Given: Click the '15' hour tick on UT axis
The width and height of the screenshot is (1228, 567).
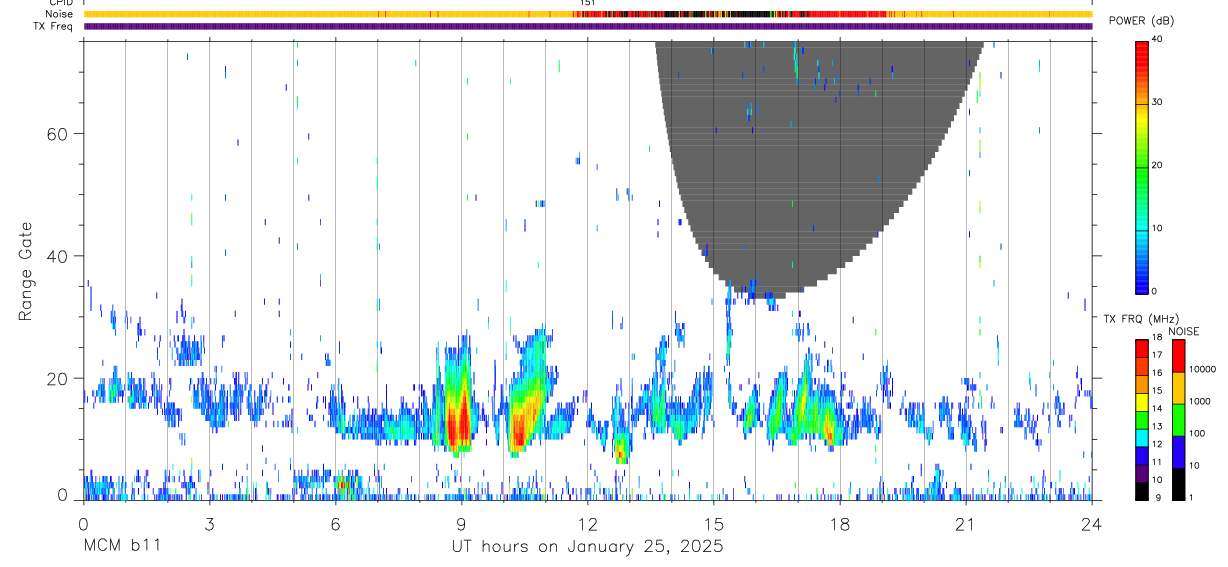Looking at the screenshot, I should 714,524.
